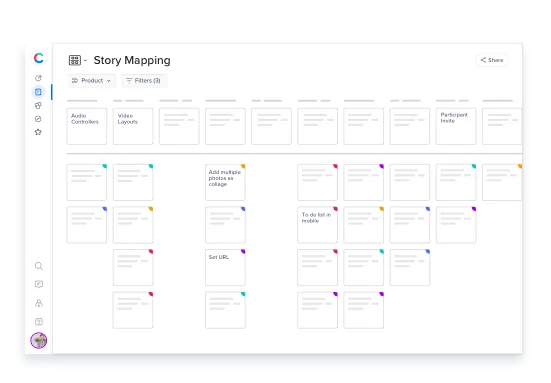Click the star favorites sidebar icon

38,132
